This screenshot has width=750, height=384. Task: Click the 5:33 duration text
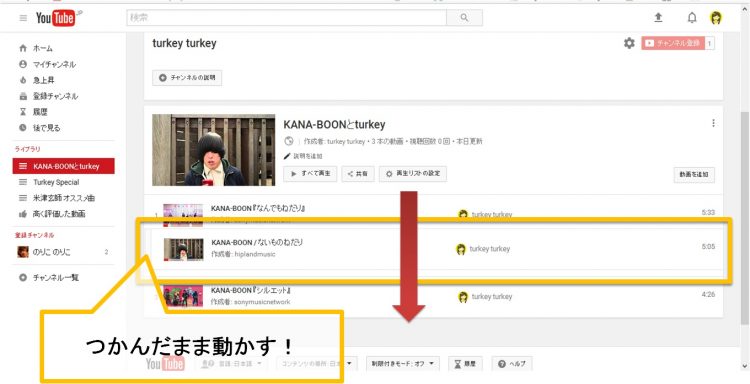click(x=708, y=212)
